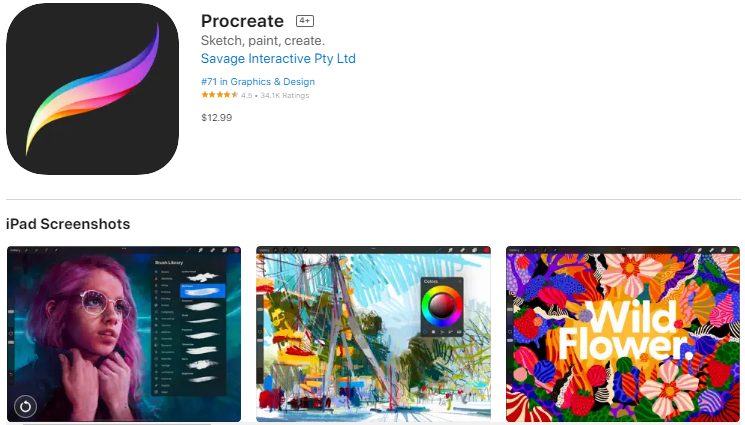745x425 pixels.
Task: Open the Wild Flower screenshot
Action: pos(623,334)
